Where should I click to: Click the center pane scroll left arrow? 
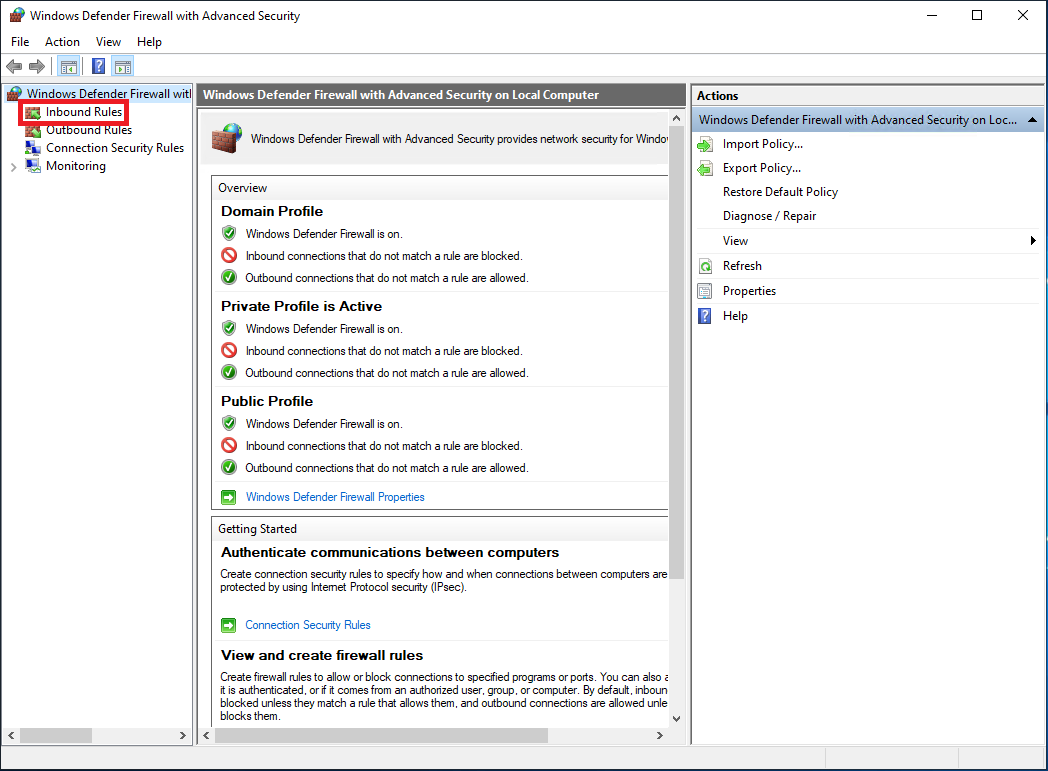(207, 736)
